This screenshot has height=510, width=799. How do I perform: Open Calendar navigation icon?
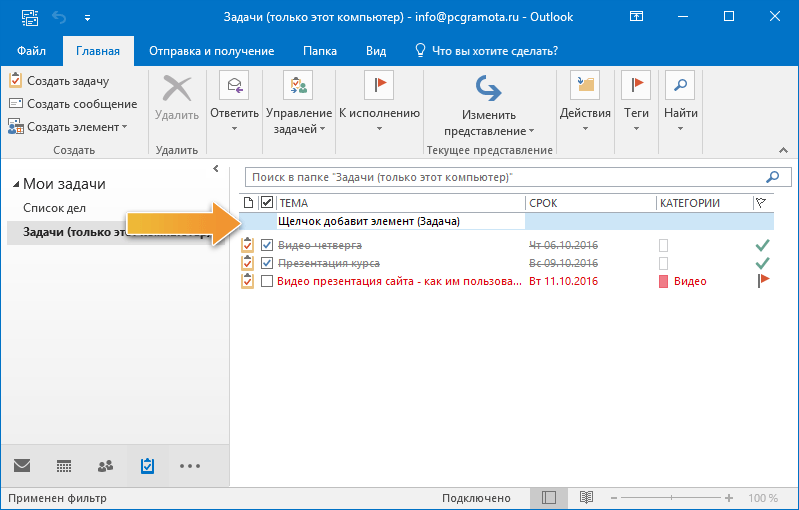click(x=64, y=466)
